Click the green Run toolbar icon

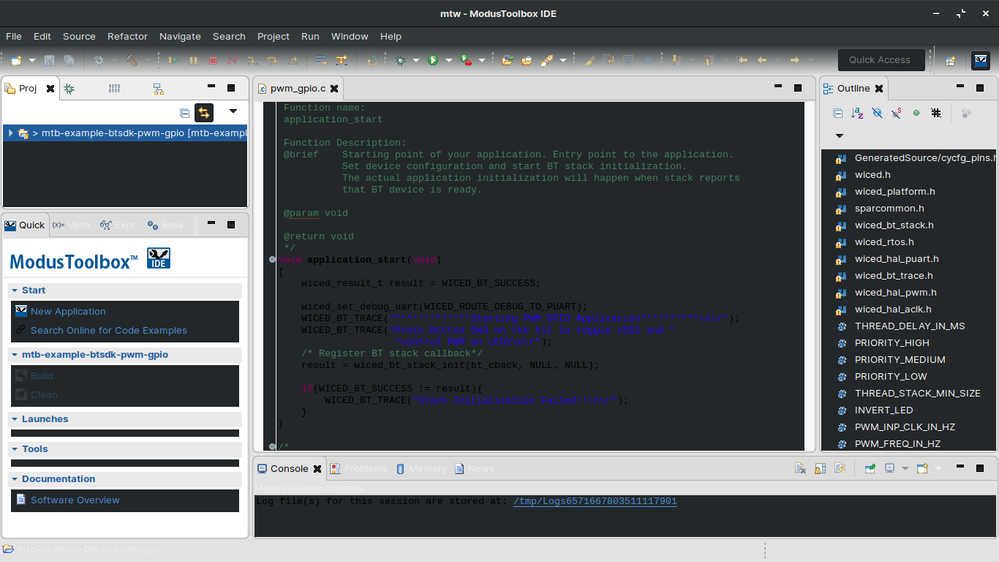coord(433,60)
